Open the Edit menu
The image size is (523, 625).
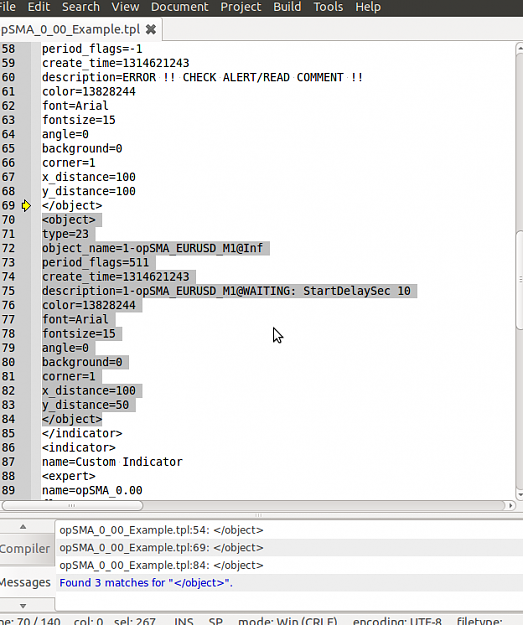[39, 7]
